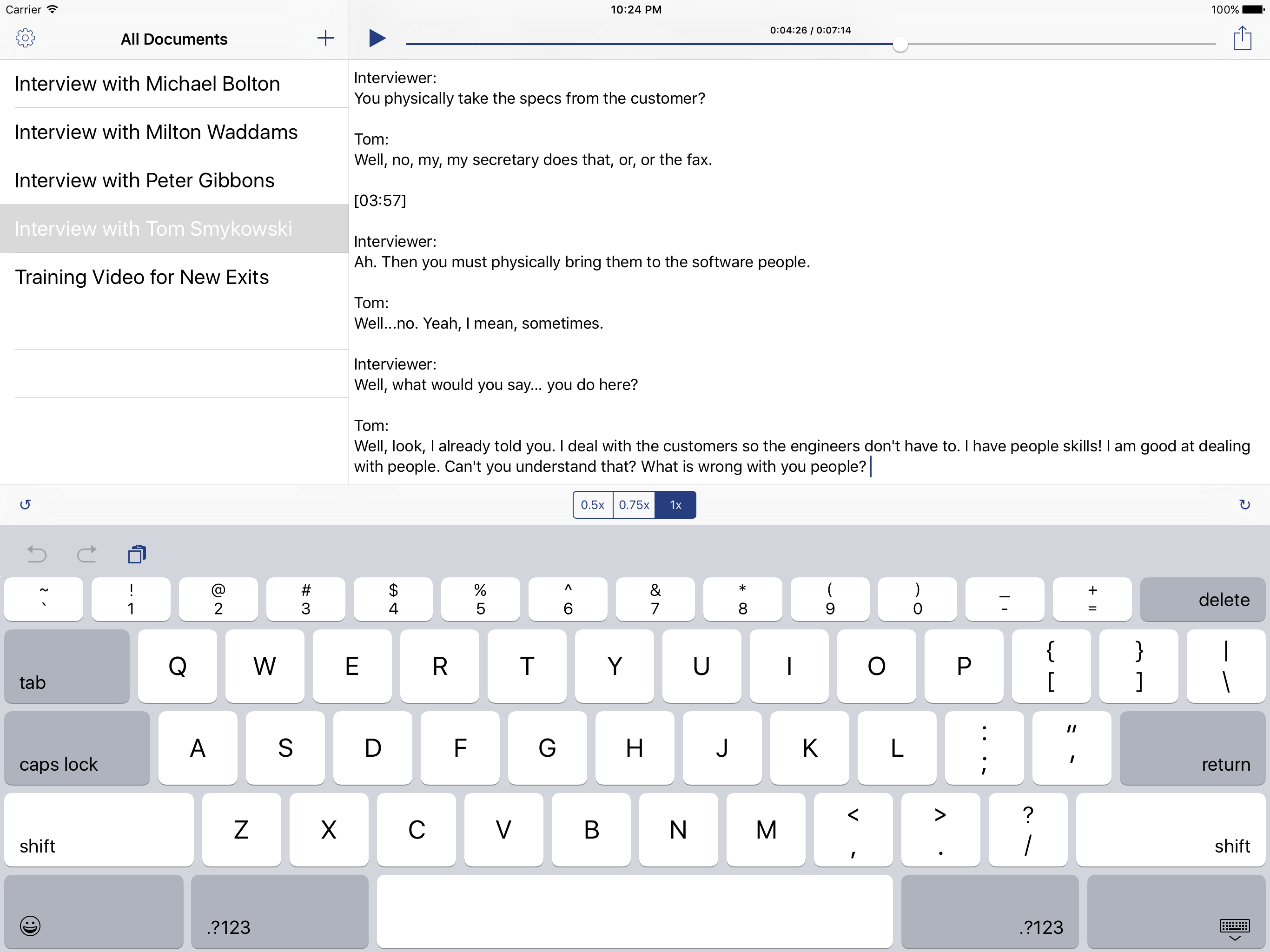1270x952 pixels.
Task: Tap the plus equals key
Action: point(1092,600)
